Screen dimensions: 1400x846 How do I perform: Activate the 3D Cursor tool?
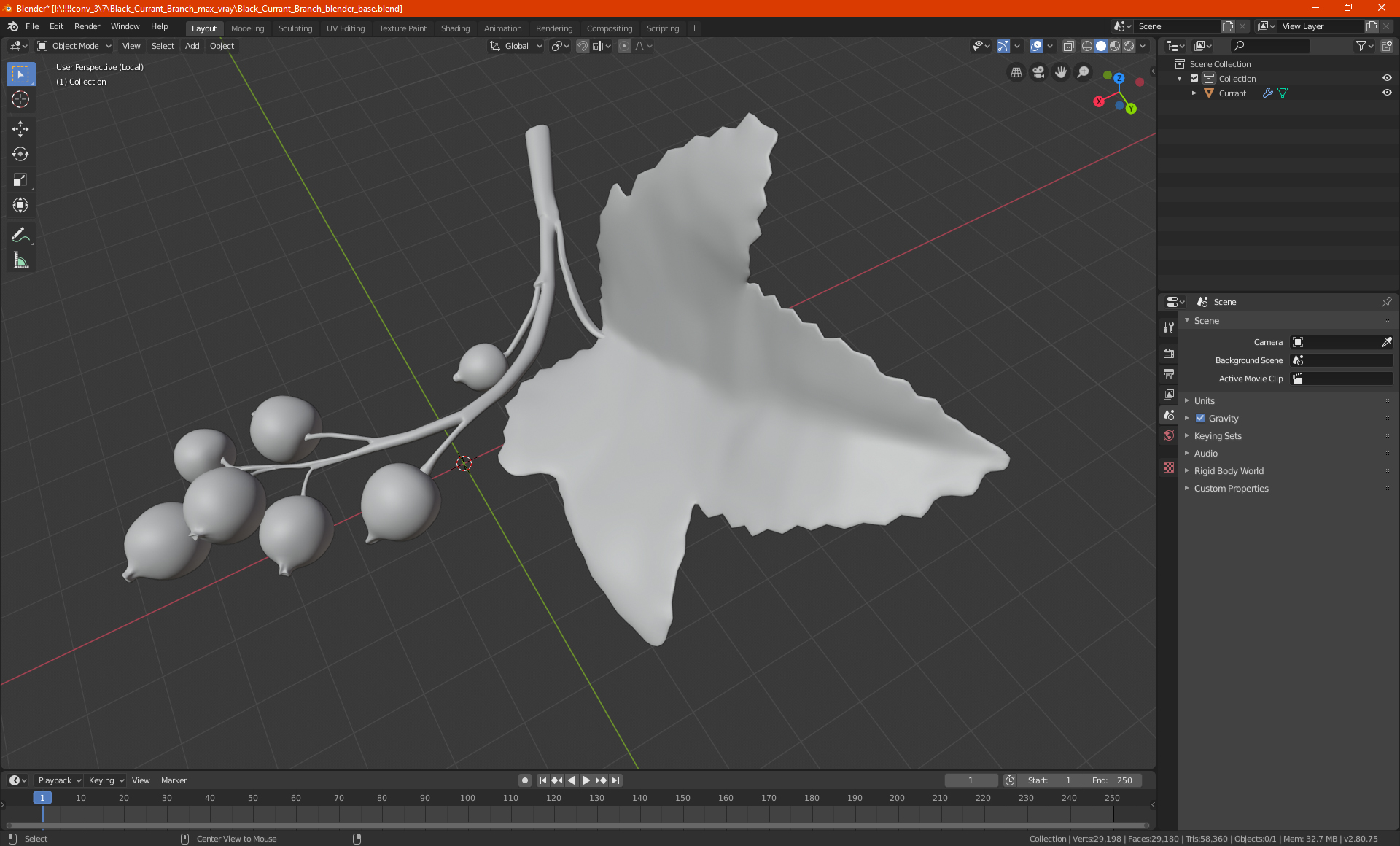point(20,99)
